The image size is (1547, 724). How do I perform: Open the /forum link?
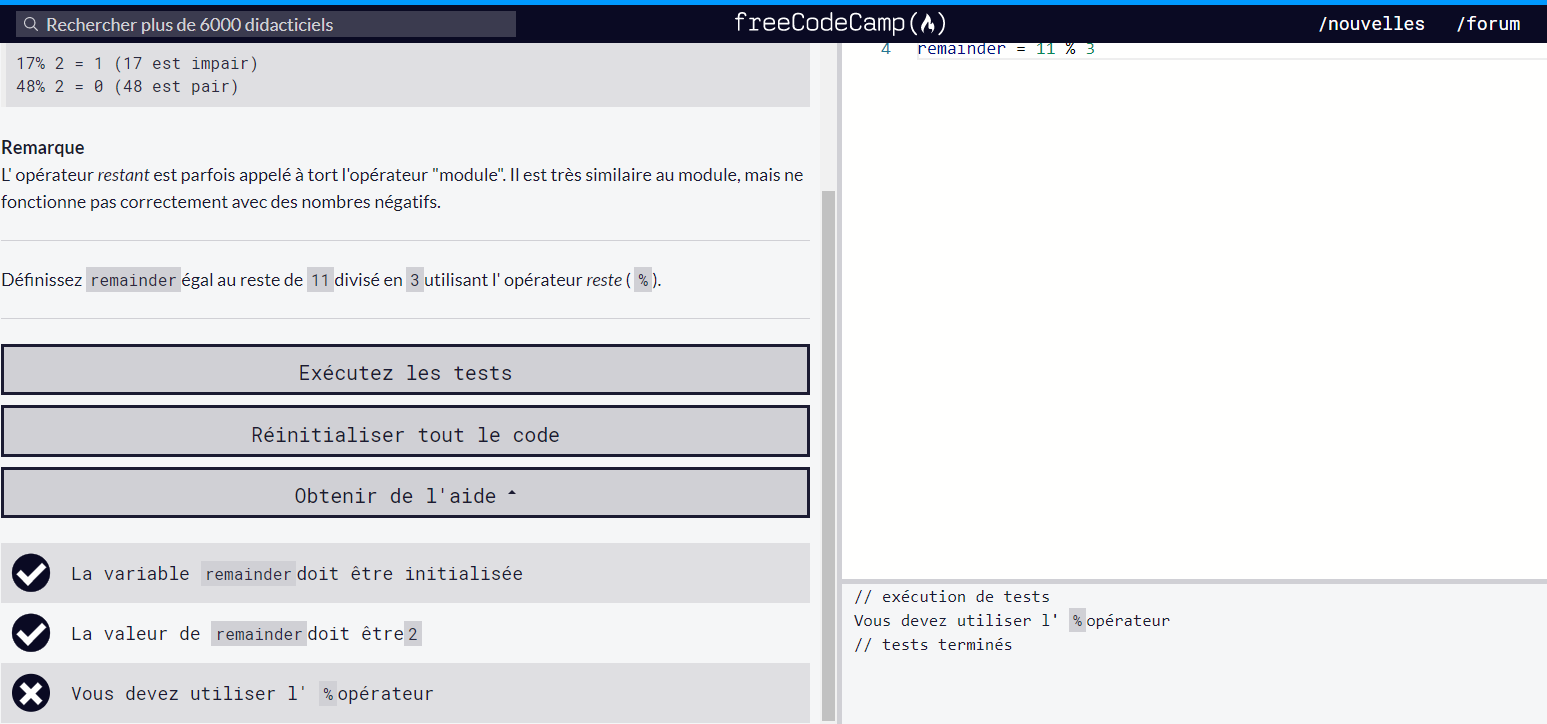click(x=1488, y=24)
